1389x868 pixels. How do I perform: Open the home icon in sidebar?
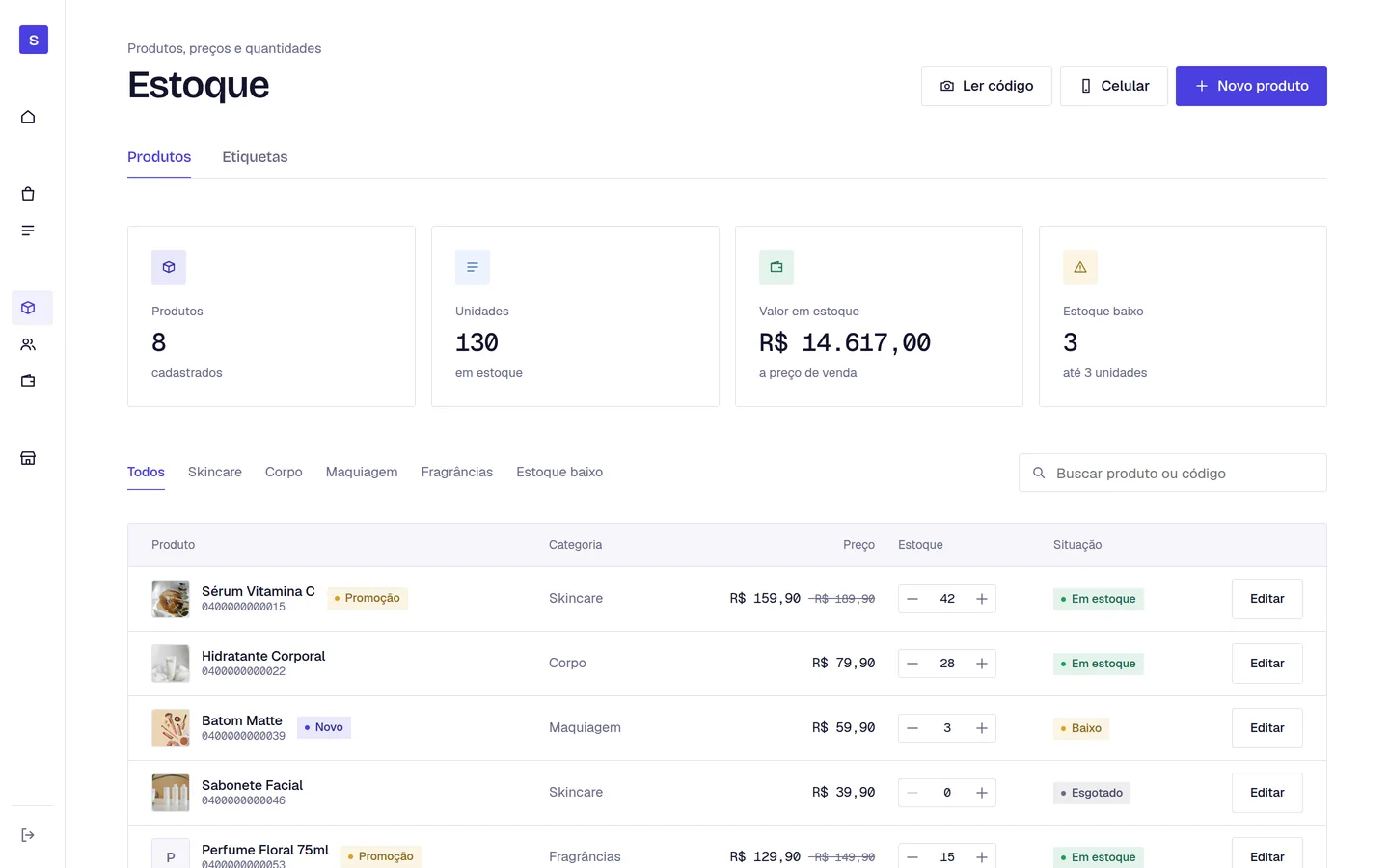28,117
